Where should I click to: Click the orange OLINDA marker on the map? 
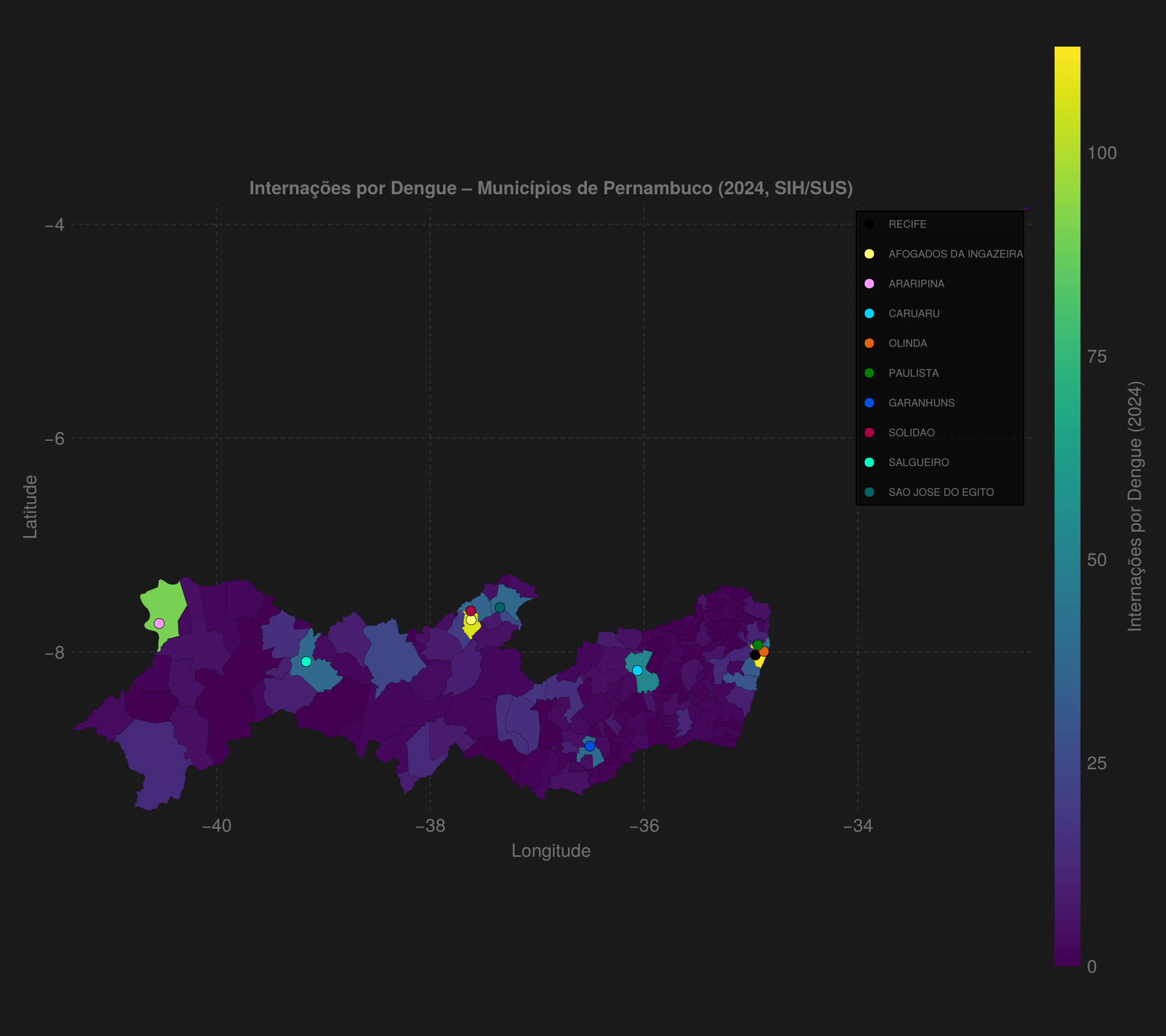point(765,651)
